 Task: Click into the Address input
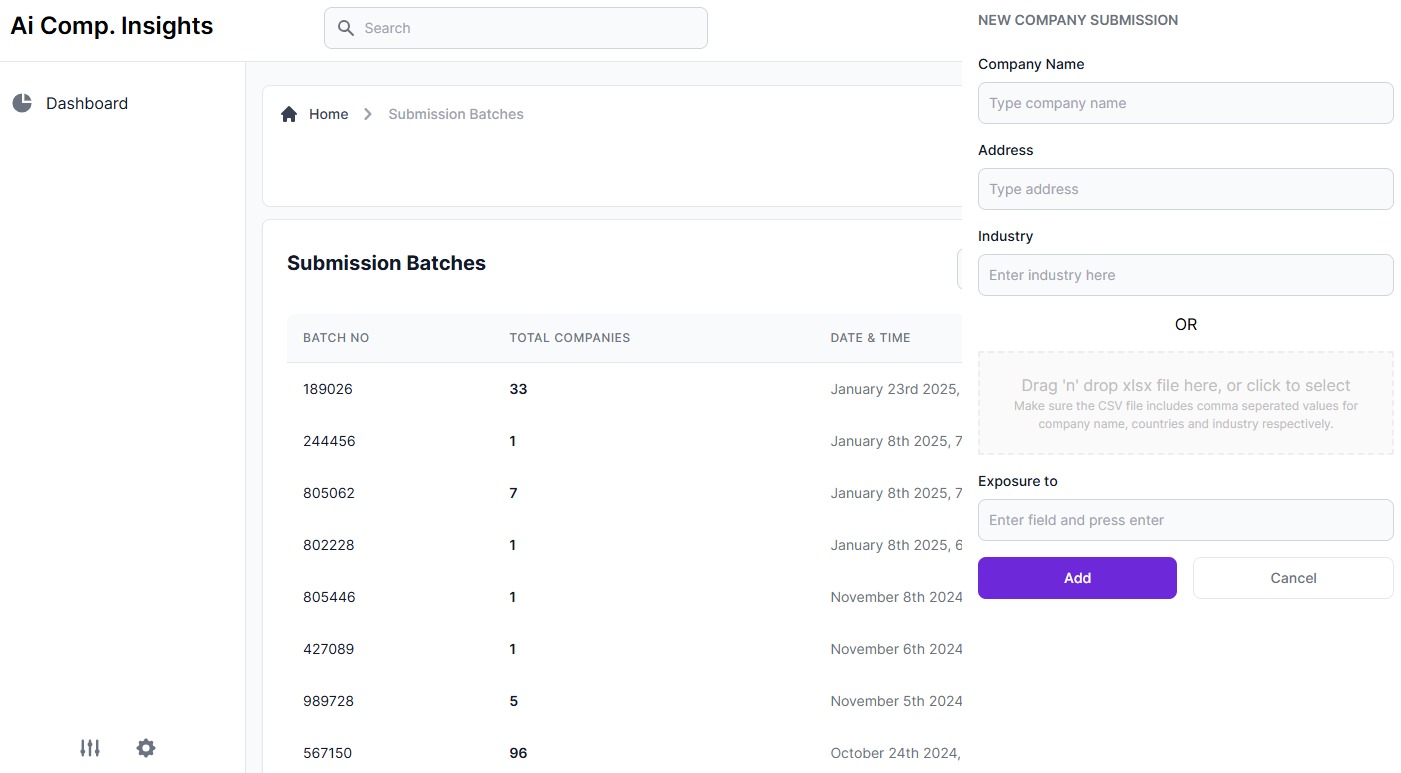point(1186,189)
